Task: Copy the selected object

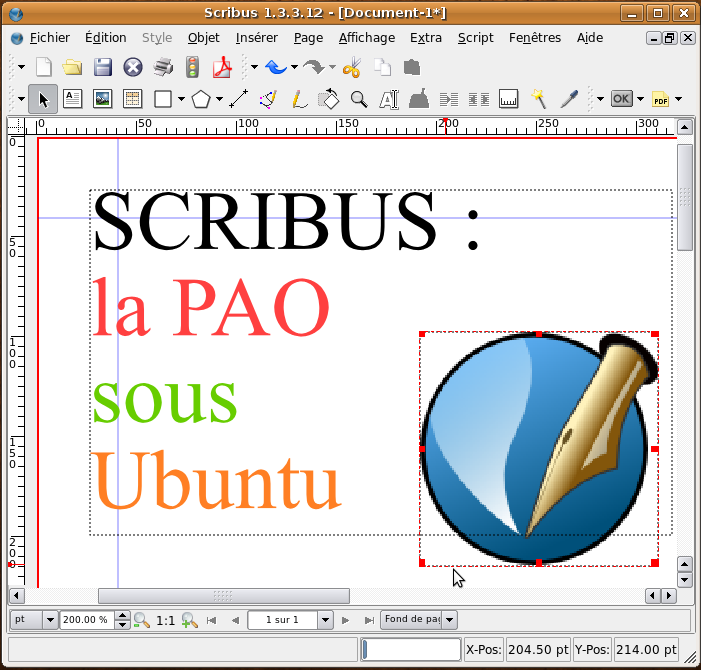Action: tap(382, 67)
